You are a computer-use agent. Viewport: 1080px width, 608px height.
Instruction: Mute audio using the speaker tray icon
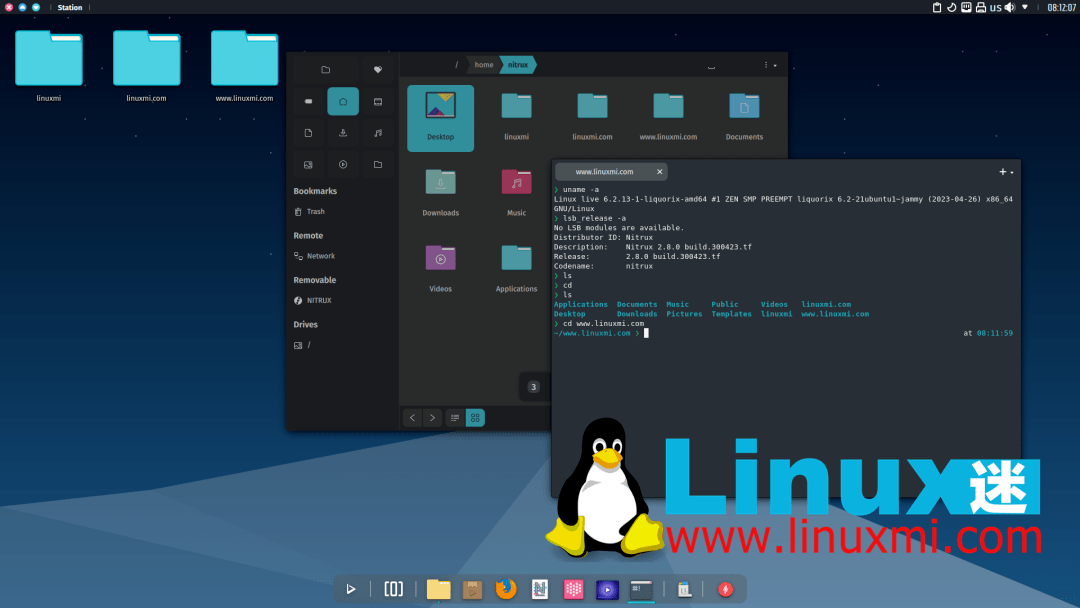coord(1010,7)
